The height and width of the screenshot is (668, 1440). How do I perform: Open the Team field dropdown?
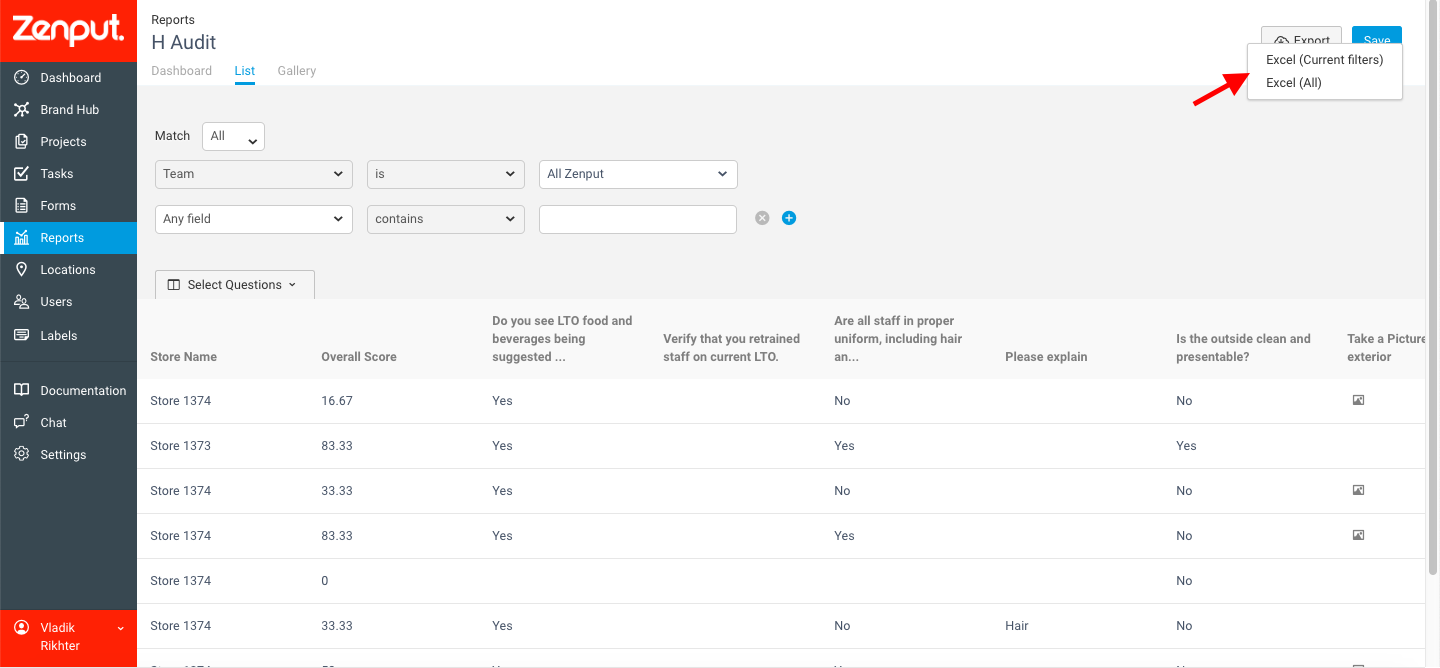(x=254, y=174)
